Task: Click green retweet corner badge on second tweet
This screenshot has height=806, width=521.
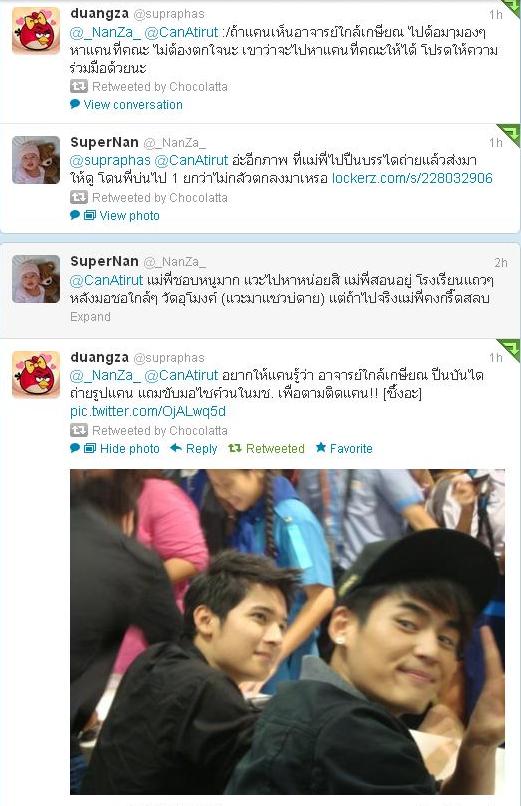Action: (509, 135)
